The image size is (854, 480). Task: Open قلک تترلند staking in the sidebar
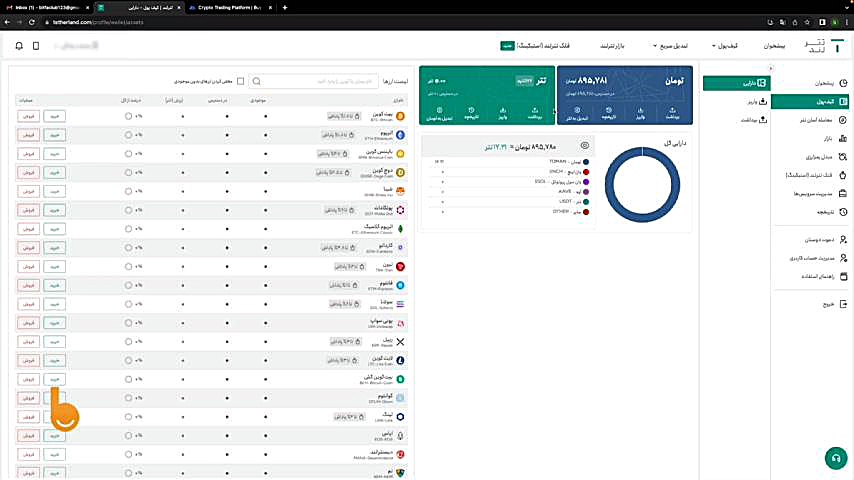click(x=816, y=175)
